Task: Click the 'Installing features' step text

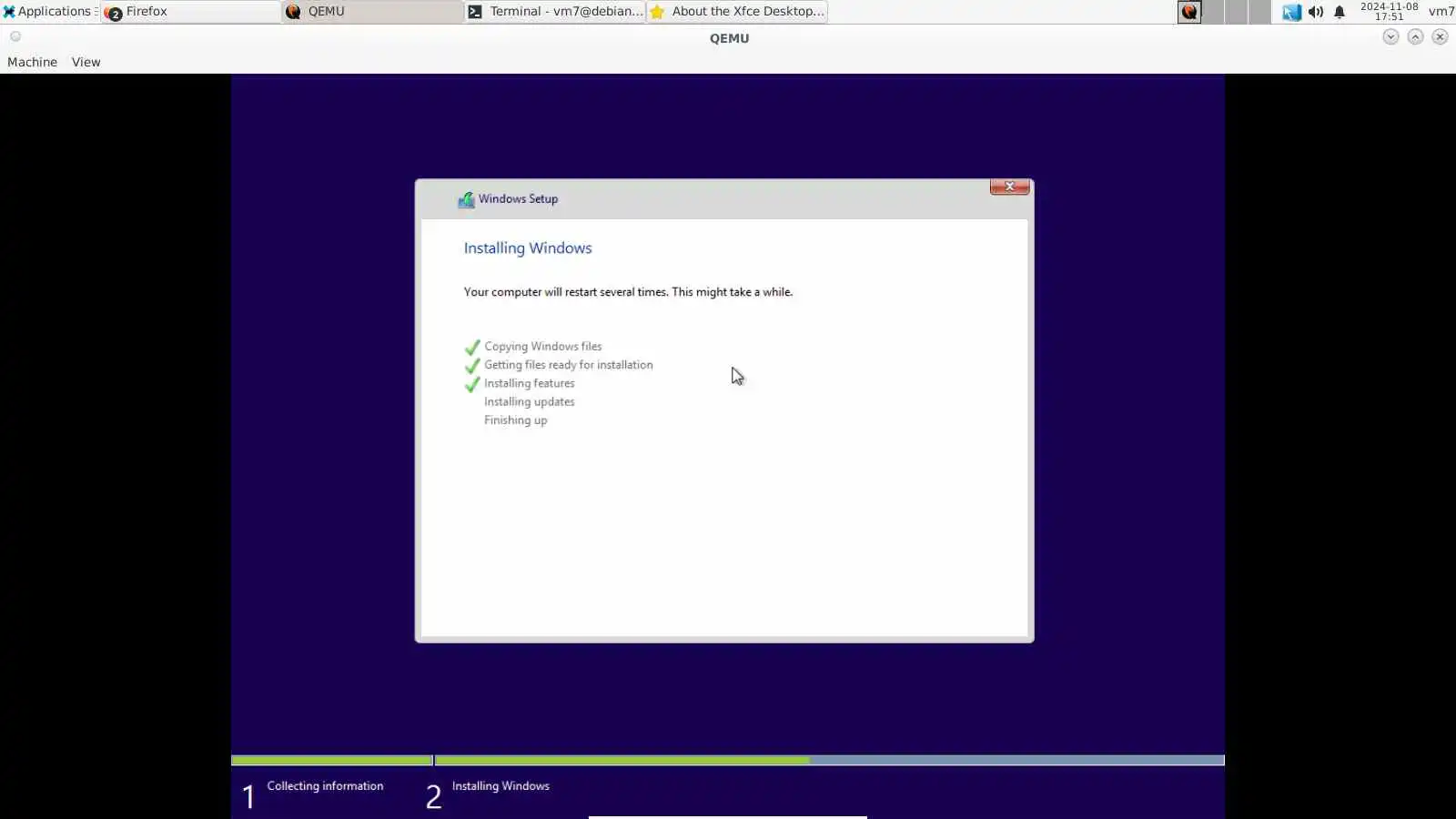Action: [x=530, y=383]
